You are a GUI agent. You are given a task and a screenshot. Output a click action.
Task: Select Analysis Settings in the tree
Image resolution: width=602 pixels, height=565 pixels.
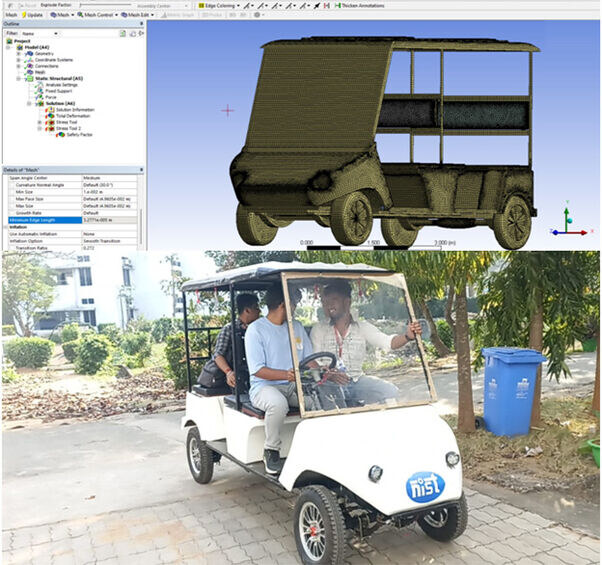(x=57, y=85)
